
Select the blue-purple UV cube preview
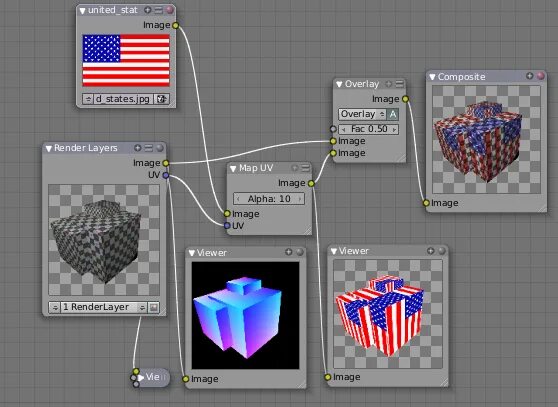coord(246,316)
